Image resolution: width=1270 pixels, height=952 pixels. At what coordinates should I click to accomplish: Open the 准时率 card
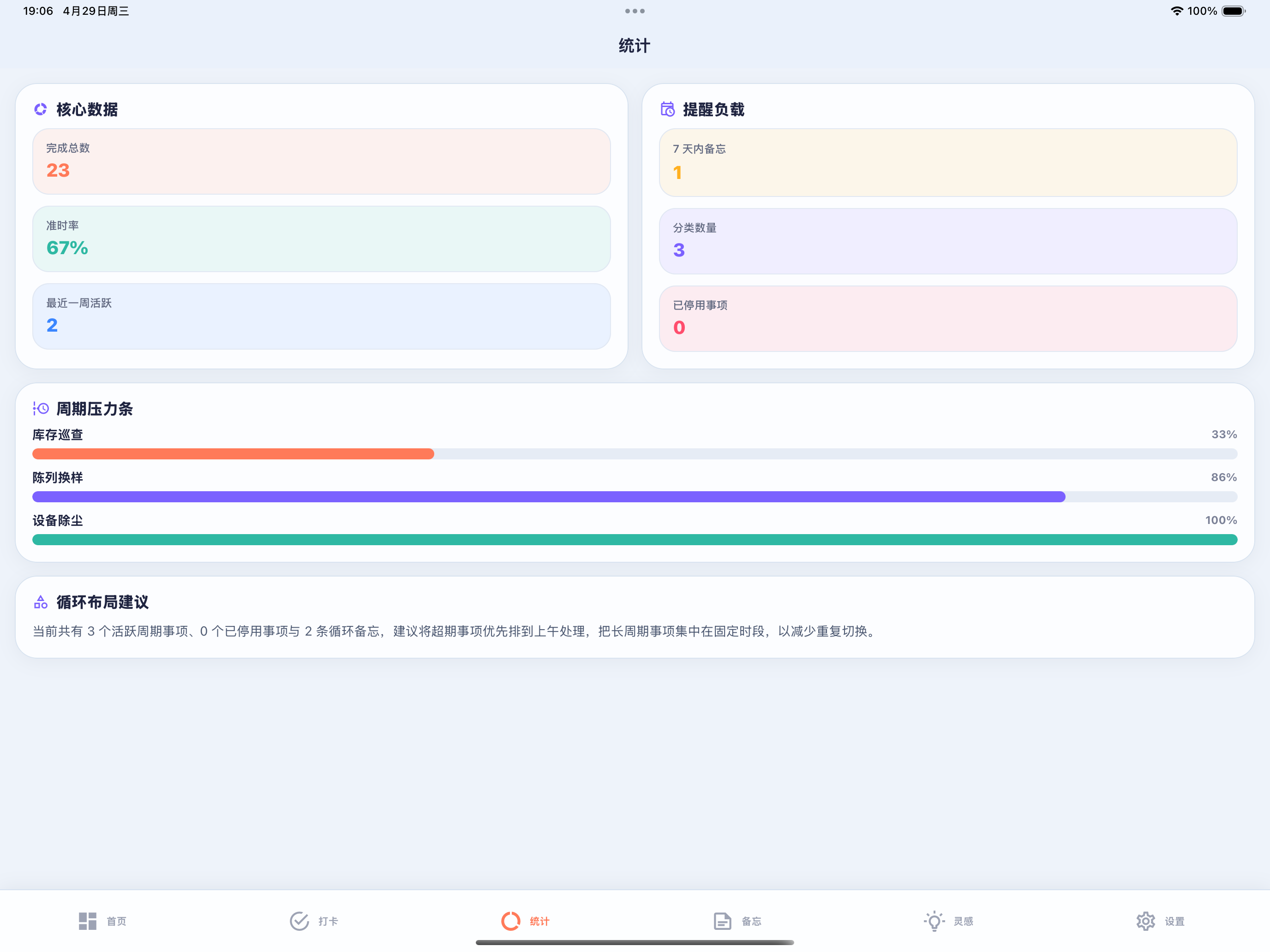pyautogui.click(x=322, y=239)
